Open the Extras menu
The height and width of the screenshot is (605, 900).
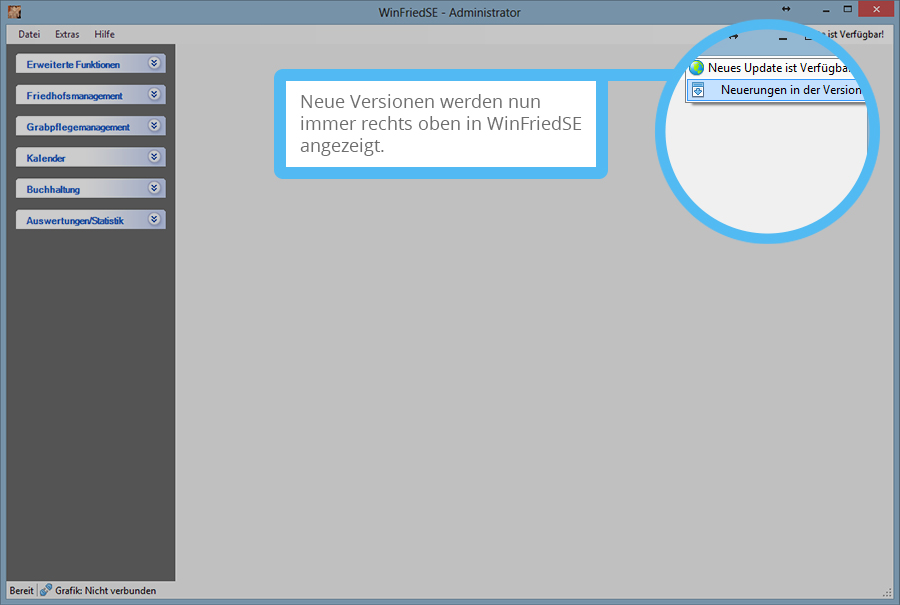67,34
